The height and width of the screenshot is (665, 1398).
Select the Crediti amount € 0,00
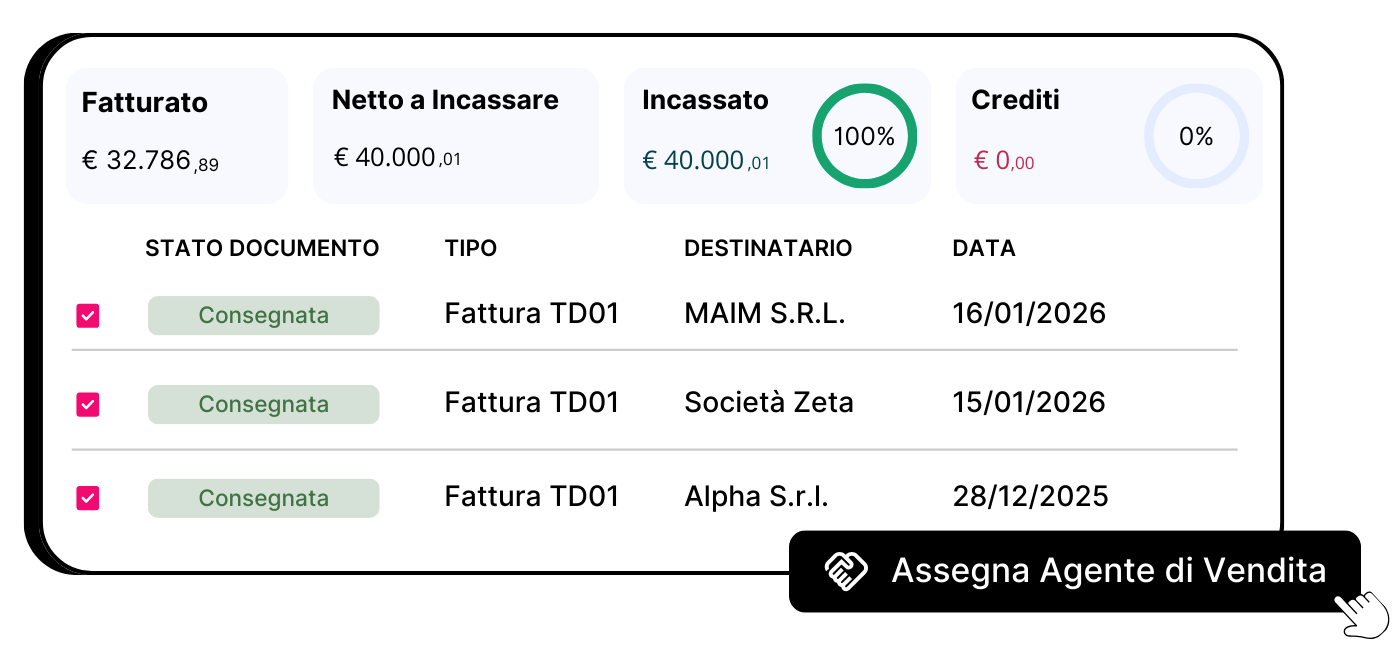tap(1003, 160)
